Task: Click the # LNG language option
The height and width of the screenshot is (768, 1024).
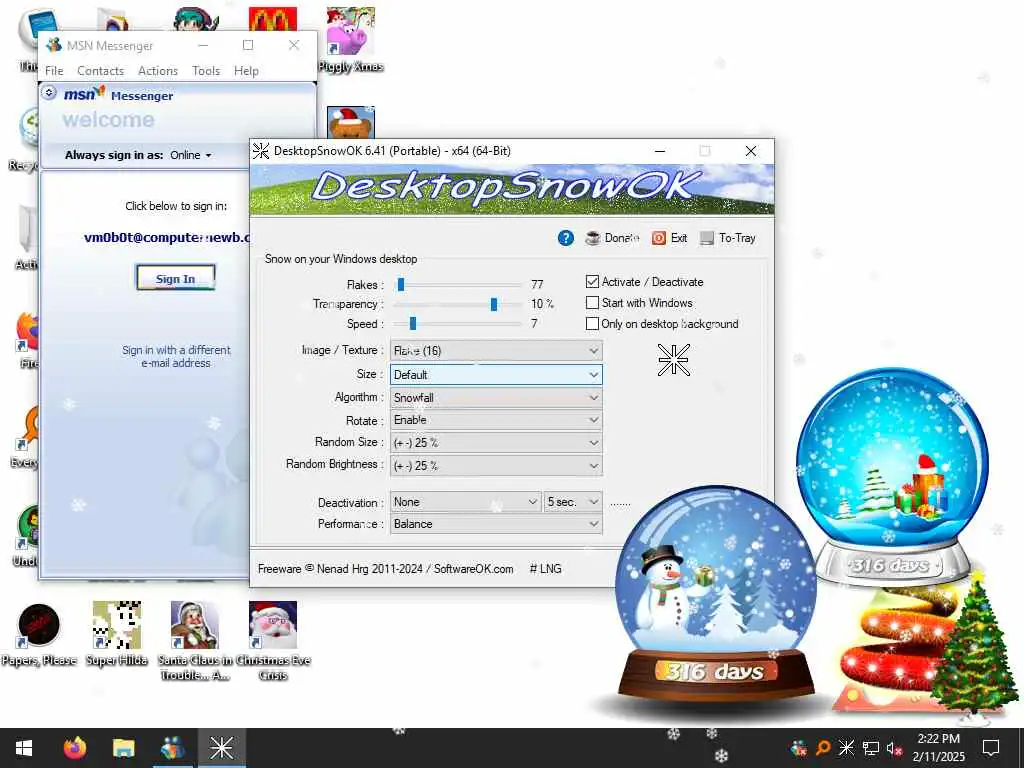Action: pos(545,569)
